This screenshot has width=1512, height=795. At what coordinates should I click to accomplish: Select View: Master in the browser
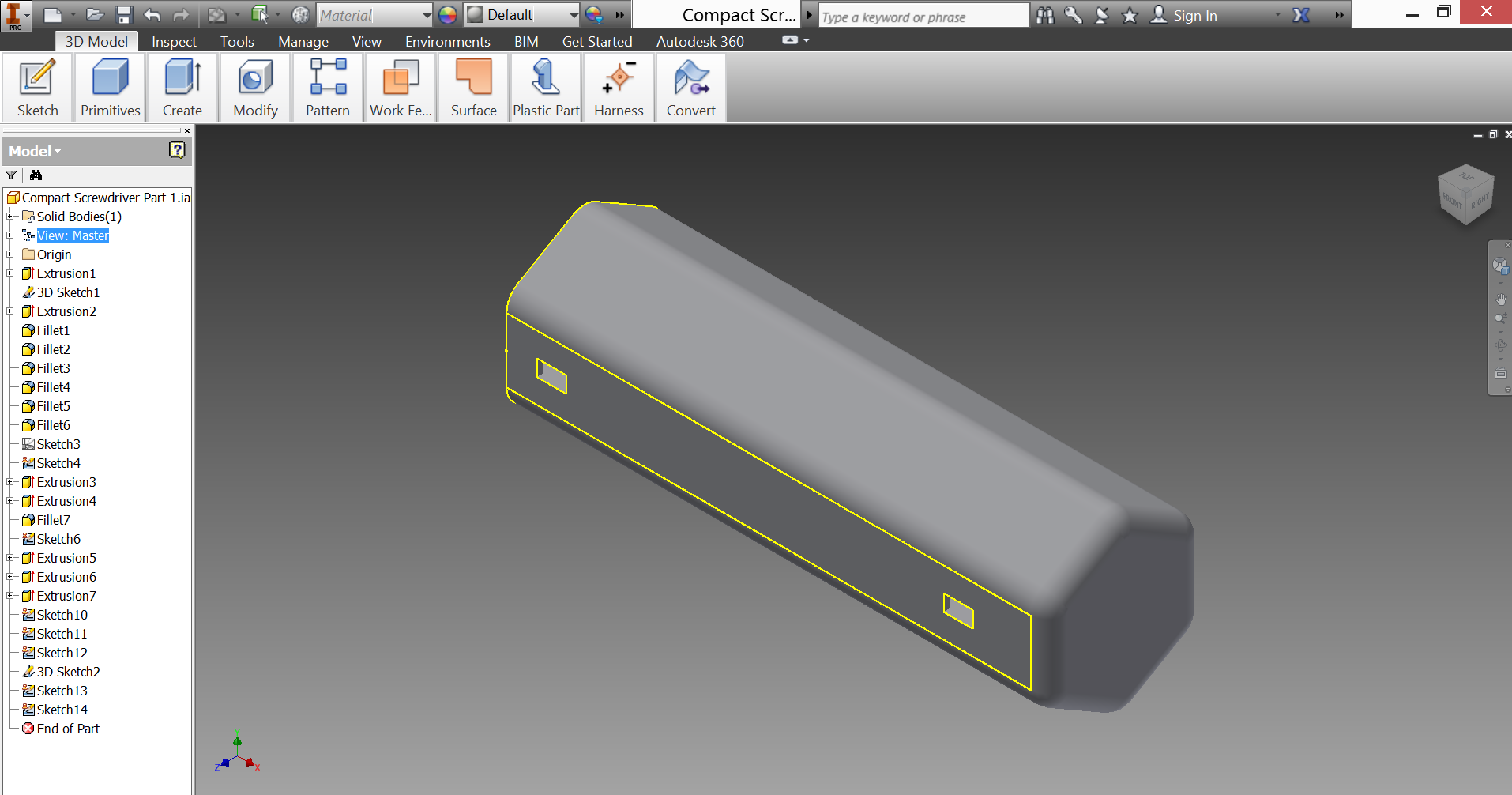(x=73, y=235)
